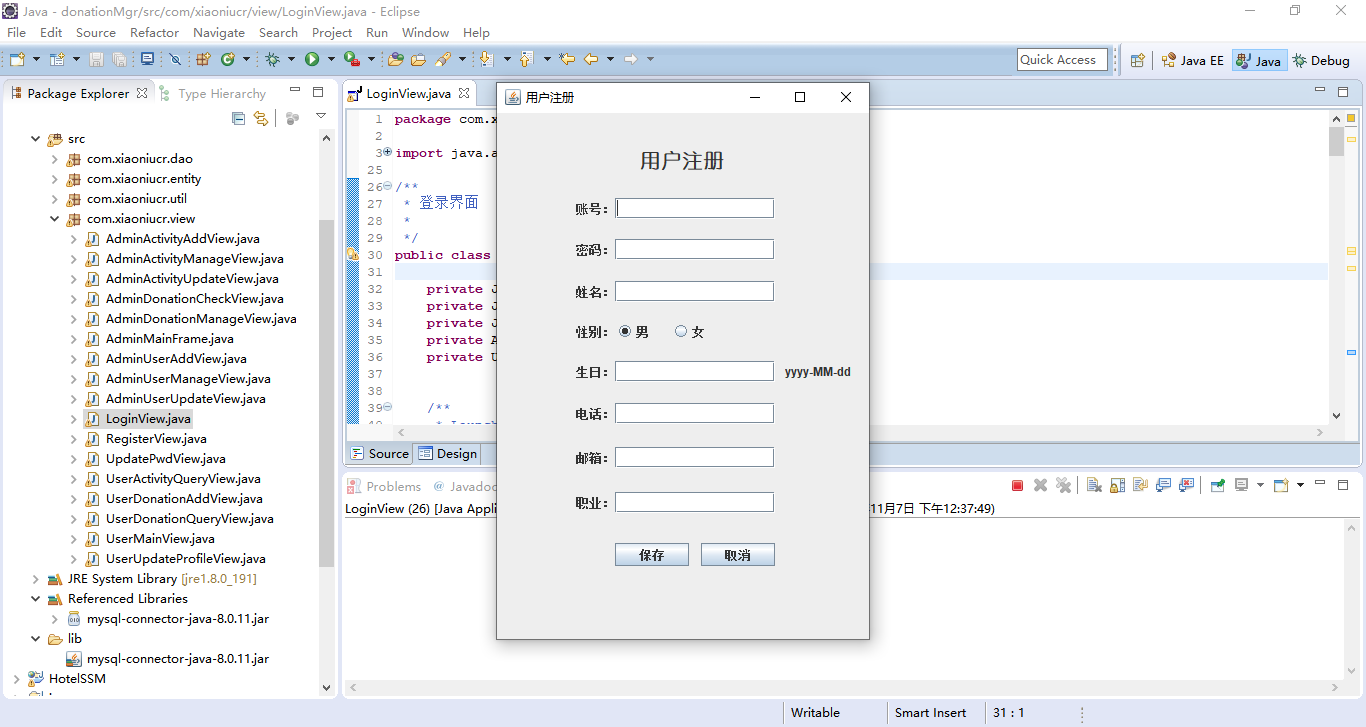Click the 电话 phone input field
Viewport: 1366px width, 727px height.
click(x=694, y=413)
